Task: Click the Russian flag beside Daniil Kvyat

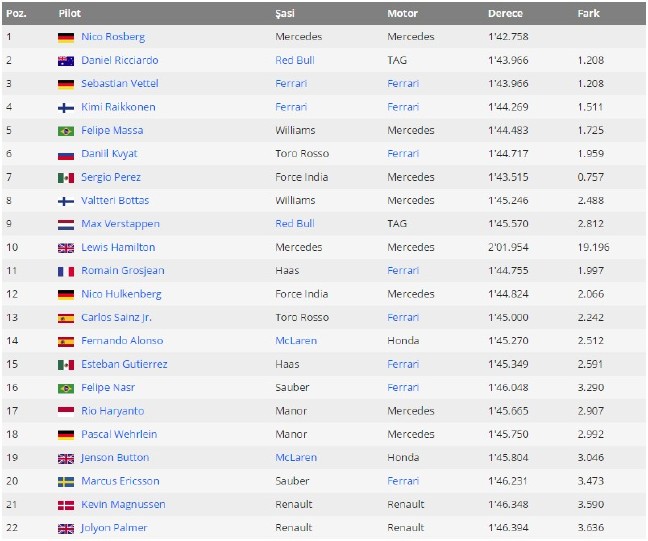Action: click(x=66, y=154)
